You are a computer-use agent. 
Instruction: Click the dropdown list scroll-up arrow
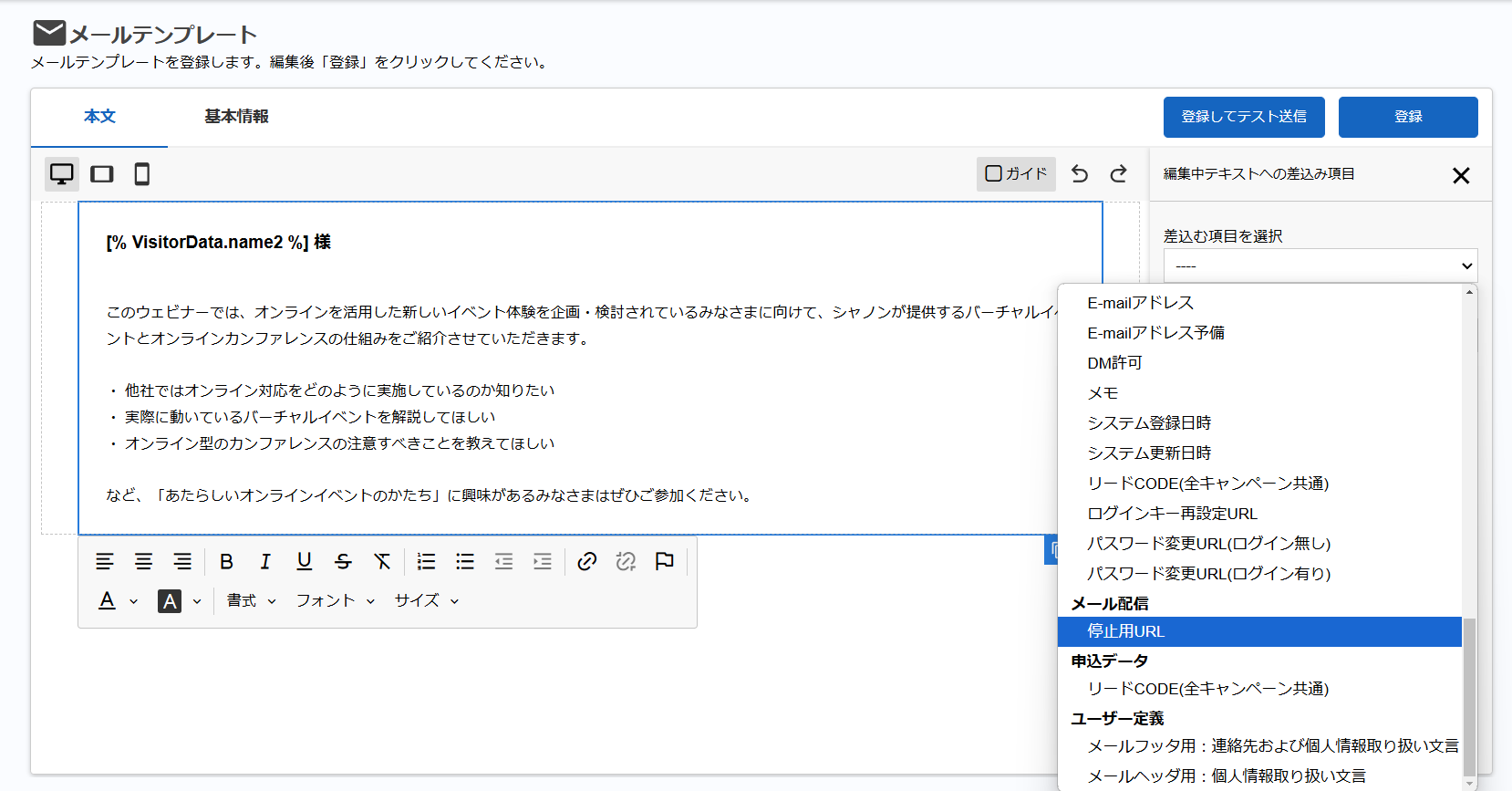pyautogui.click(x=1469, y=292)
